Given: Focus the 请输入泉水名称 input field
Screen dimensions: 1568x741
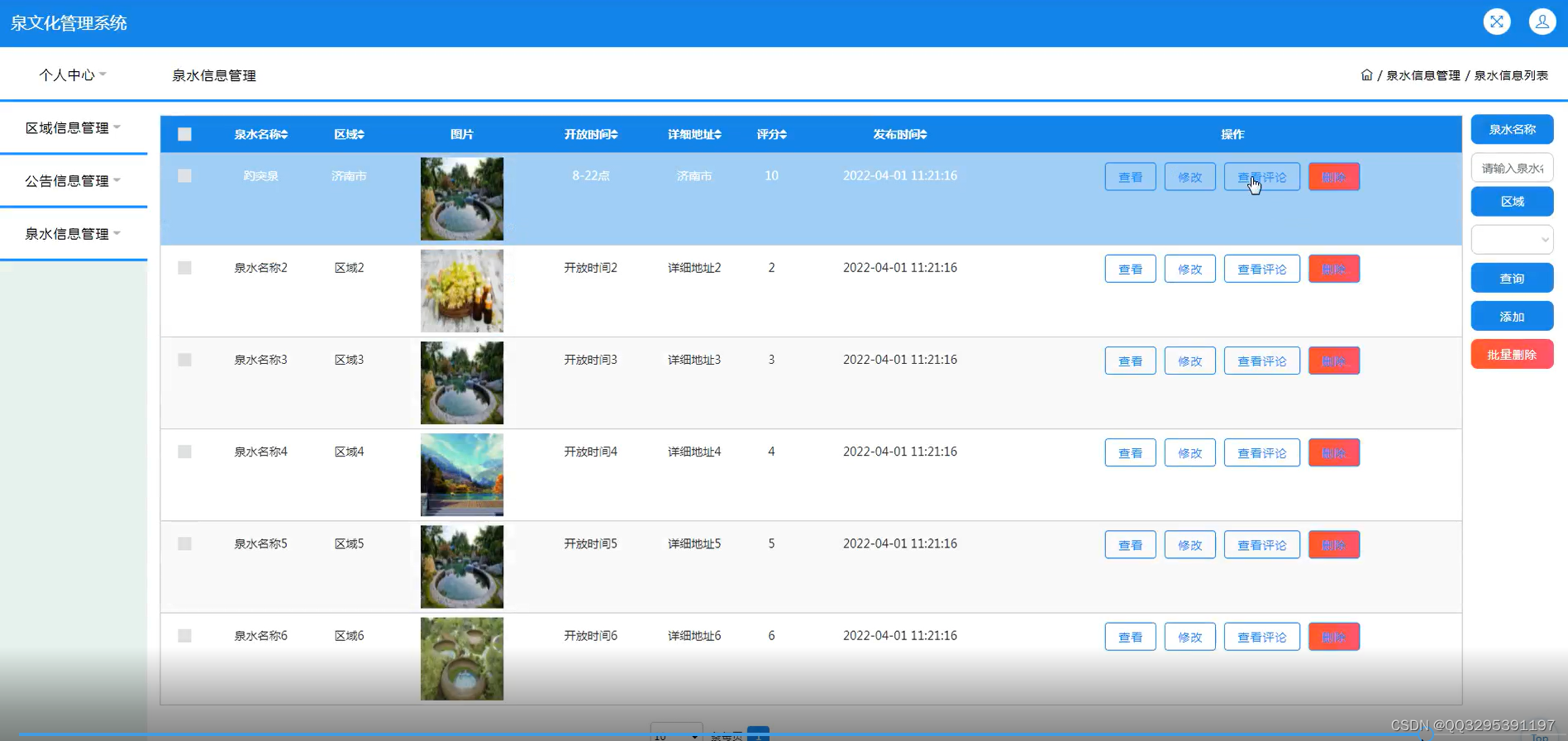Looking at the screenshot, I should pyautogui.click(x=1512, y=168).
